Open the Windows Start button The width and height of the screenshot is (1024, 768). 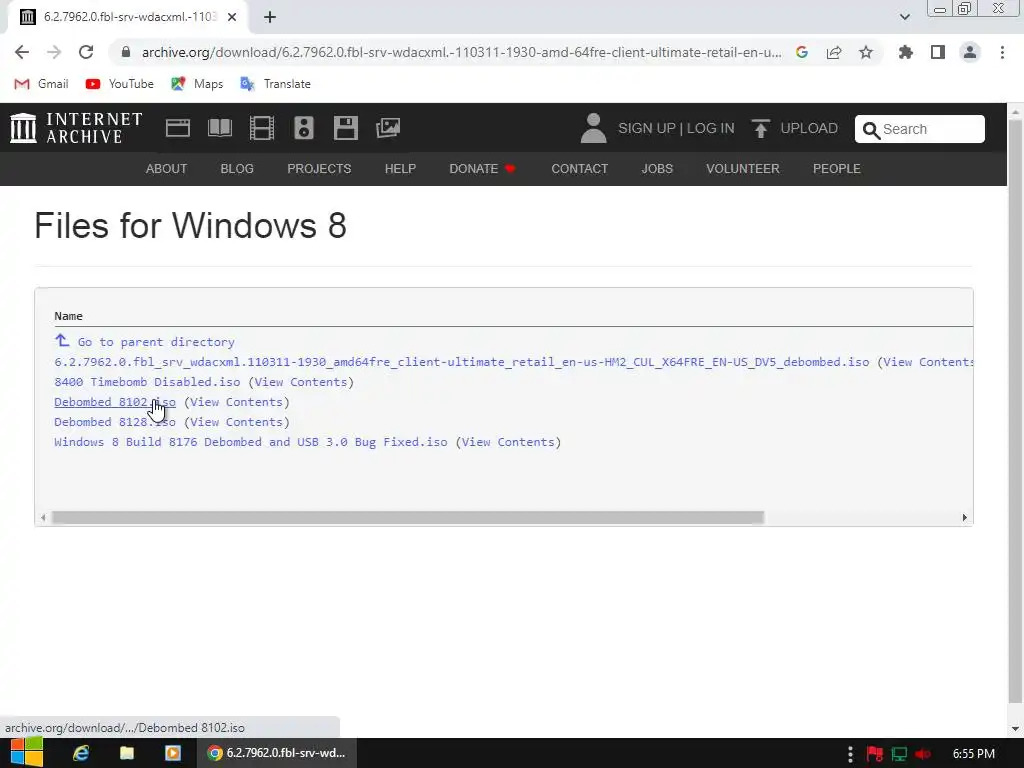coord(27,752)
